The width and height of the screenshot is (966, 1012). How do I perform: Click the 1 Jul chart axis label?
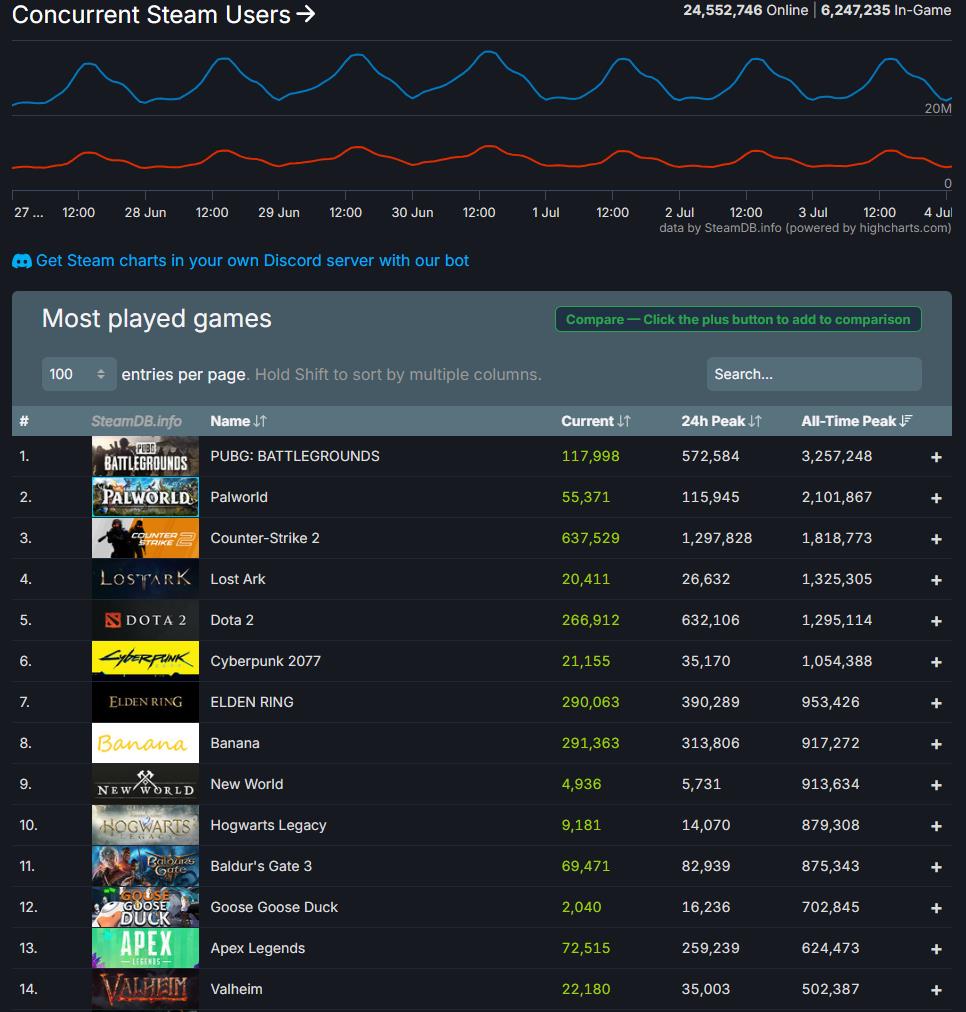tap(545, 212)
